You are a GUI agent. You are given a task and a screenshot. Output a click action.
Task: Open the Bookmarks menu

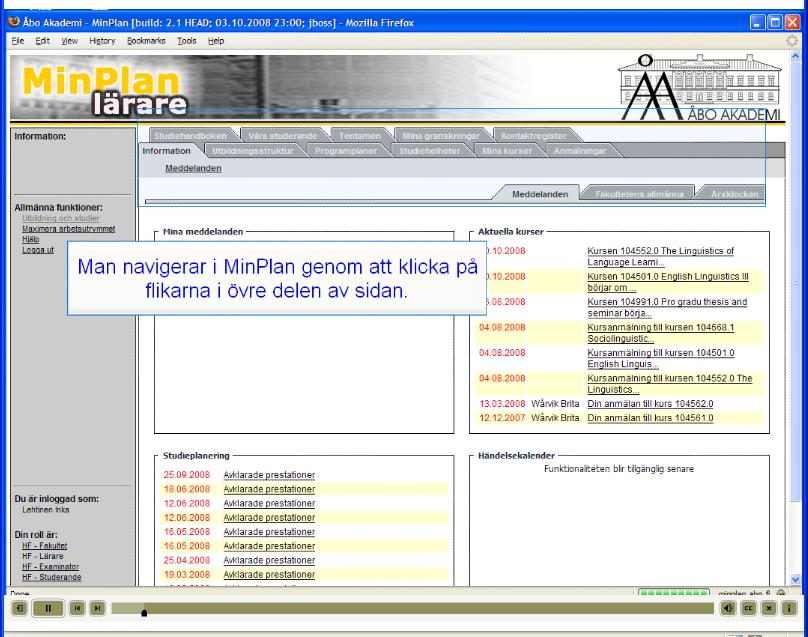(146, 41)
